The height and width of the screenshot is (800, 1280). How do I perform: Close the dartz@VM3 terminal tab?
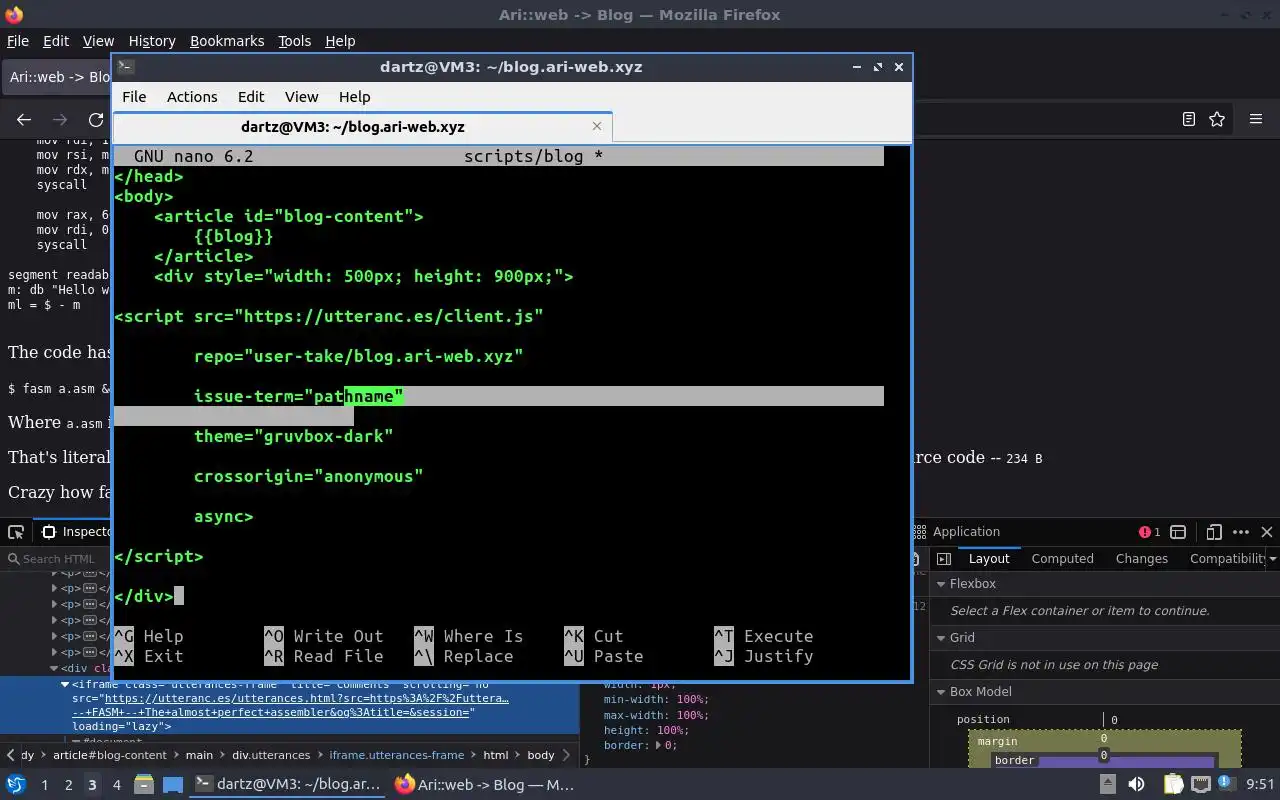coord(597,126)
